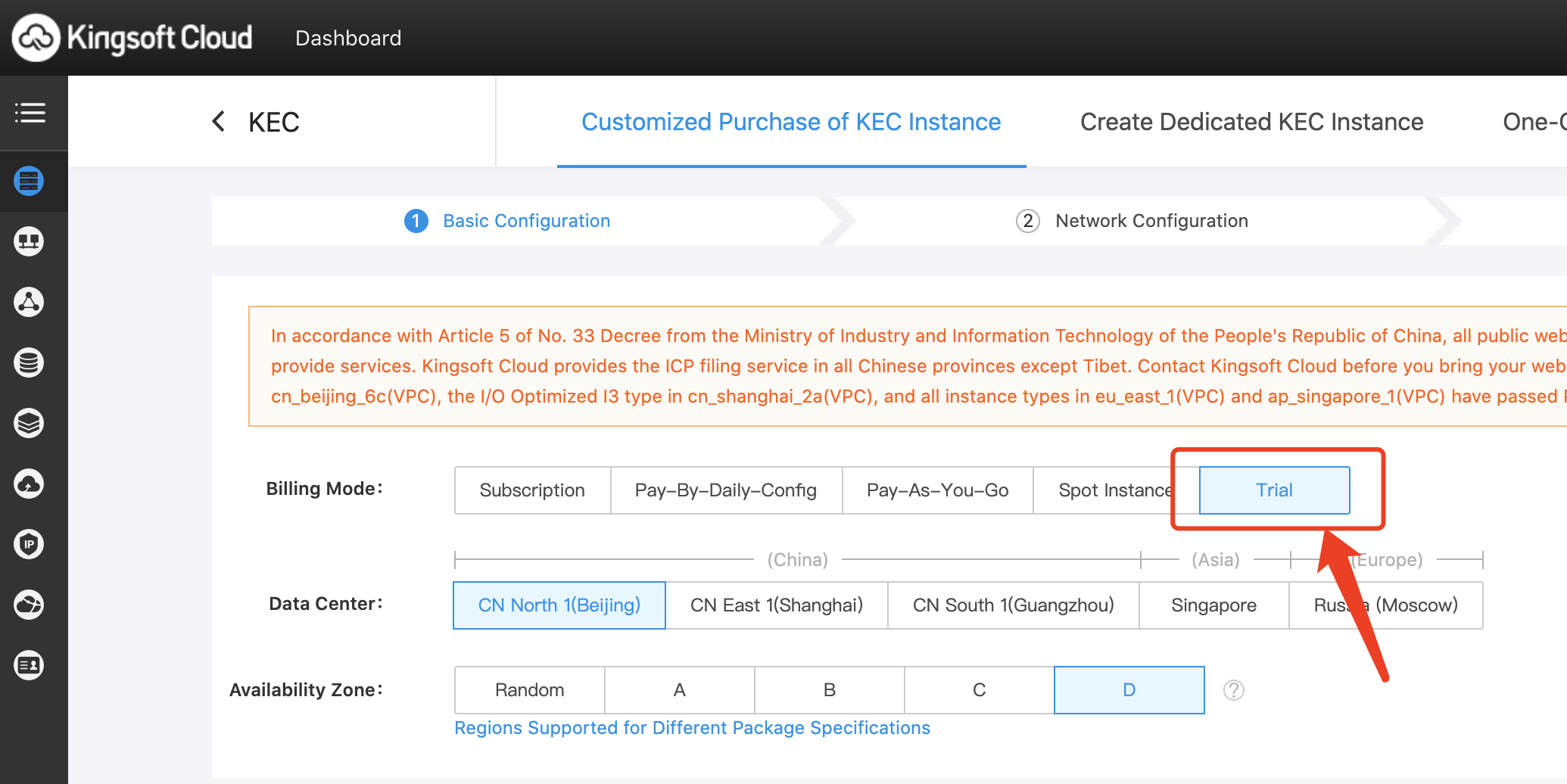The image size is (1567, 784).
Task: Select Random availability zone
Action: coord(529,690)
